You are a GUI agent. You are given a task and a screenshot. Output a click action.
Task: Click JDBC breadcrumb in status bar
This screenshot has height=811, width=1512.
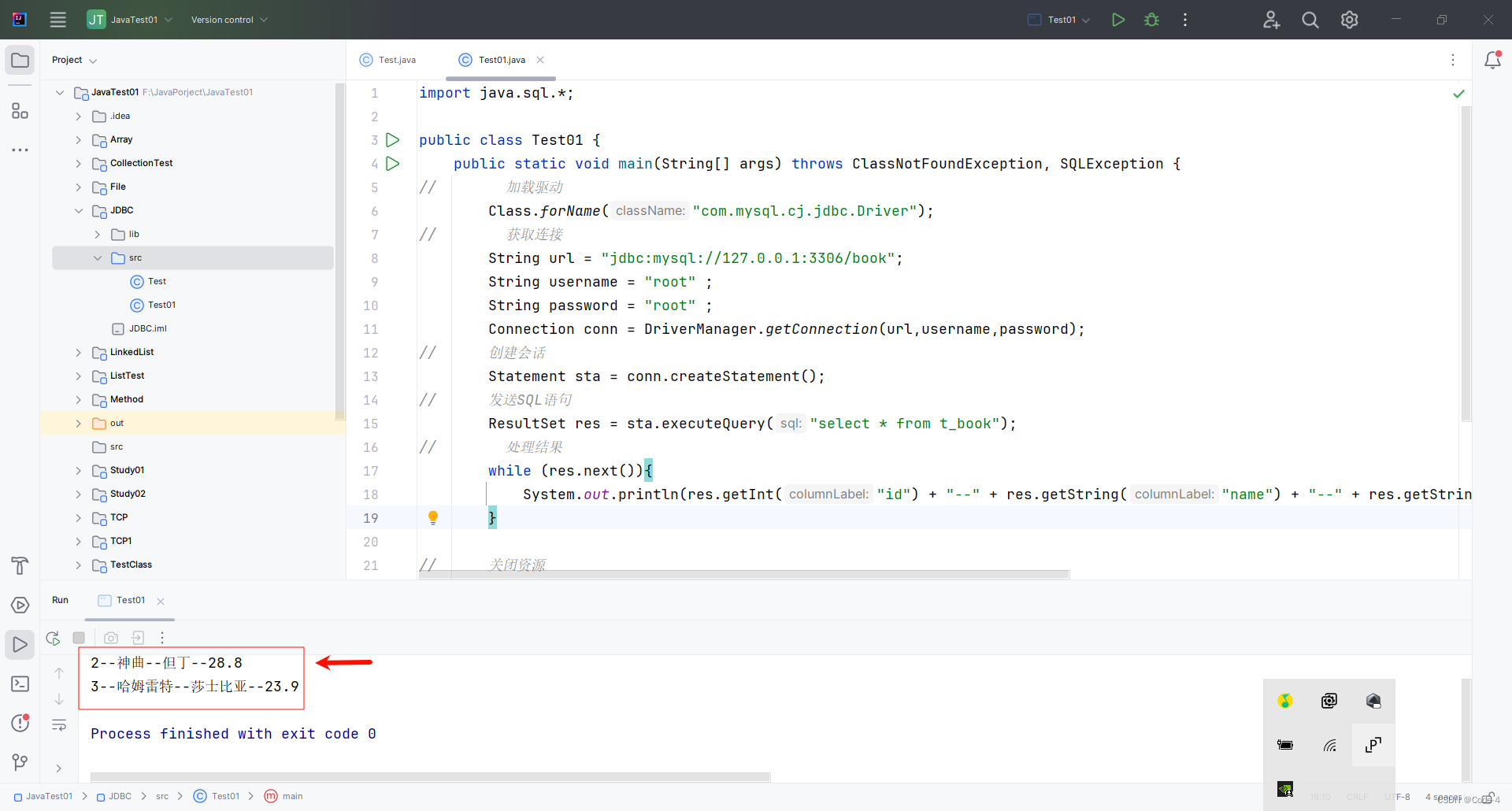point(114,796)
